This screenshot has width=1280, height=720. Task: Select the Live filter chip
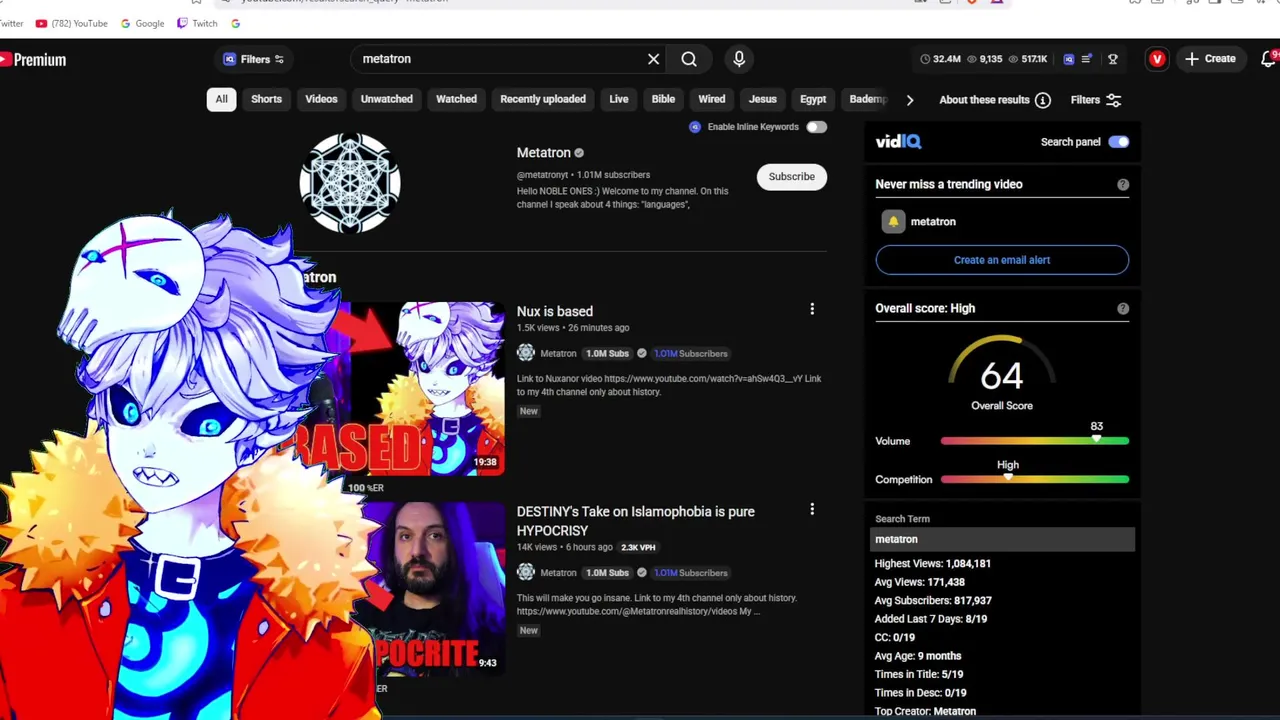tap(619, 99)
